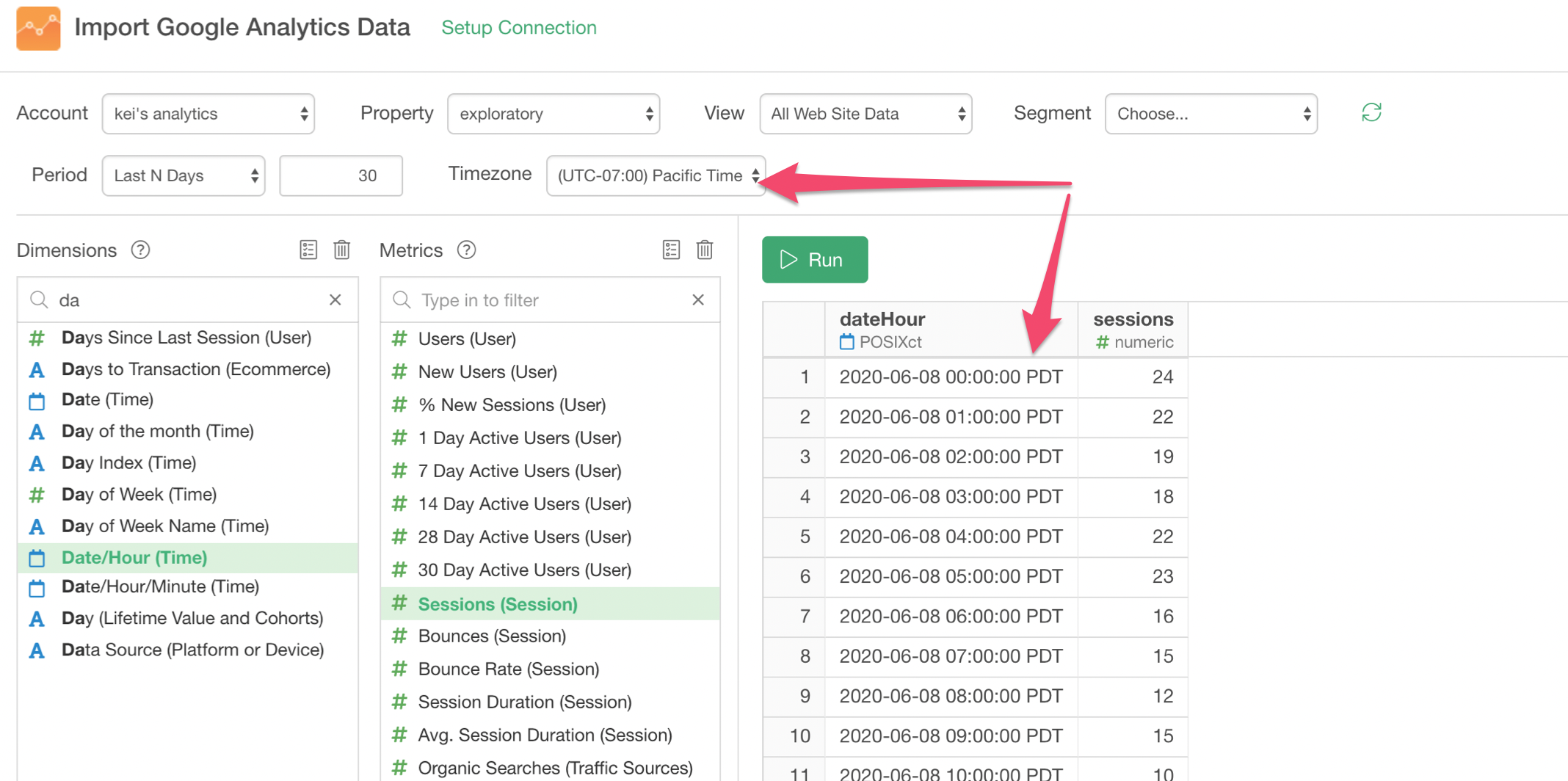Open the Account dropdown "kei's analytics"
1568x781 pixels.
pos(208,114)
